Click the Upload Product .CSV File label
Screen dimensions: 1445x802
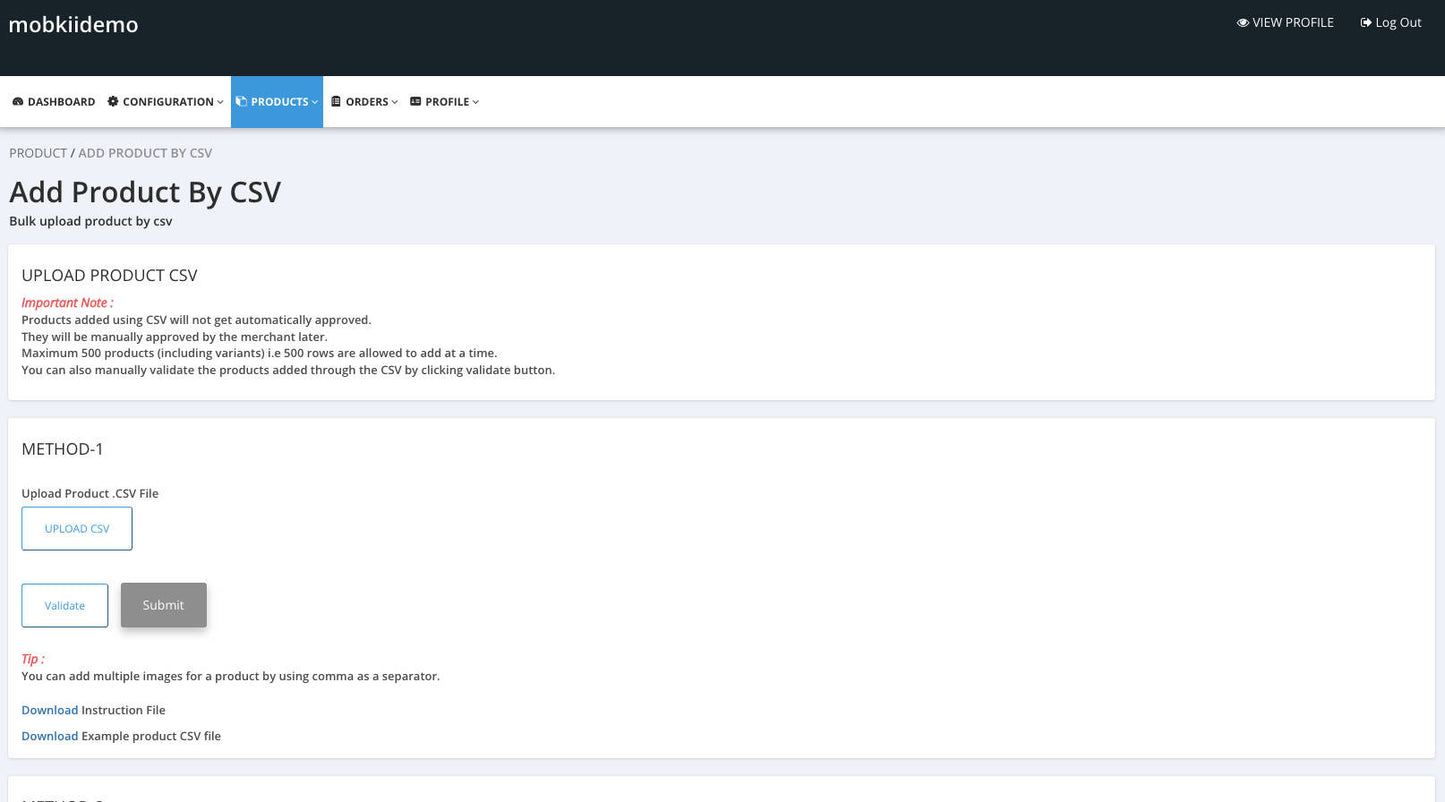pyautogui.click(x=90, y=493)
